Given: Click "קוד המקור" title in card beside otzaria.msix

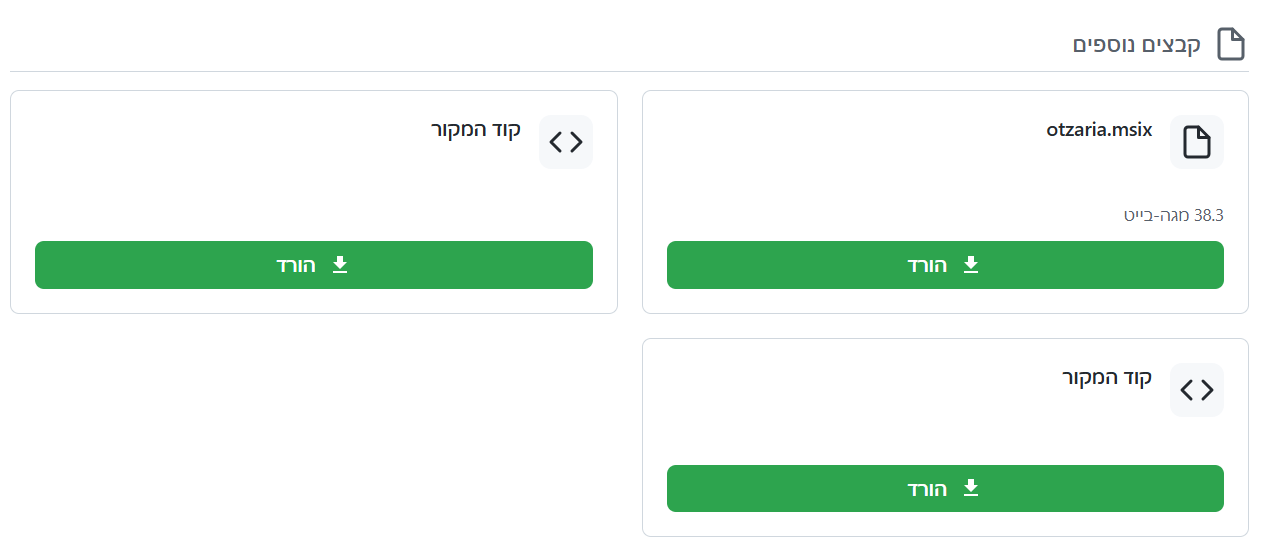Looking at the screenshot, I should pyautogui.click(x=476, y=130).
